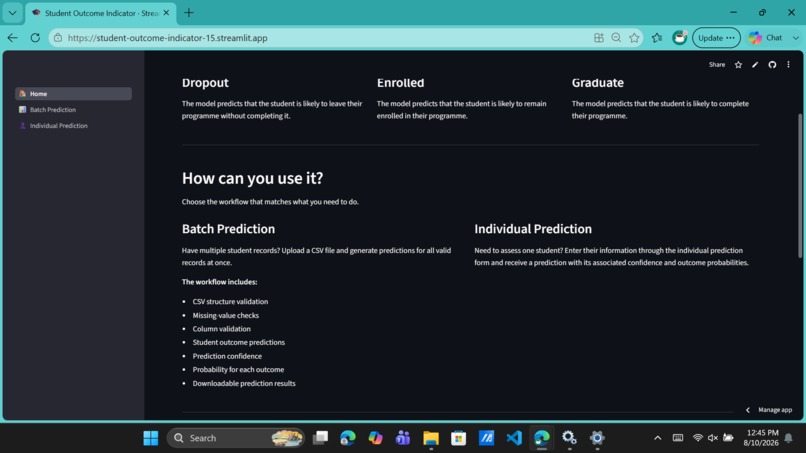Click the Graduate heading
The image size is (806, 453).
click(x=597, y=83)
